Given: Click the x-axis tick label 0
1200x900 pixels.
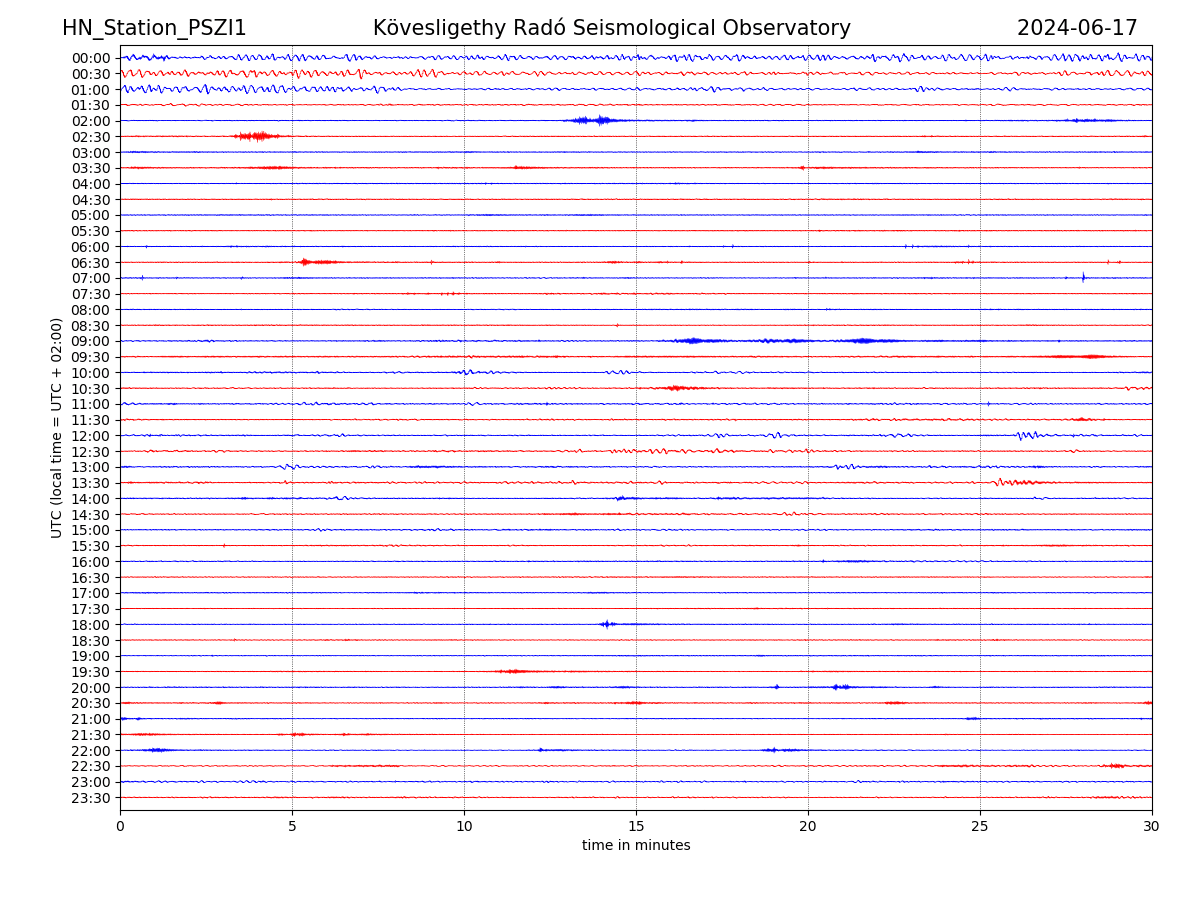Looking at the screenshot, I should point(120,827).
